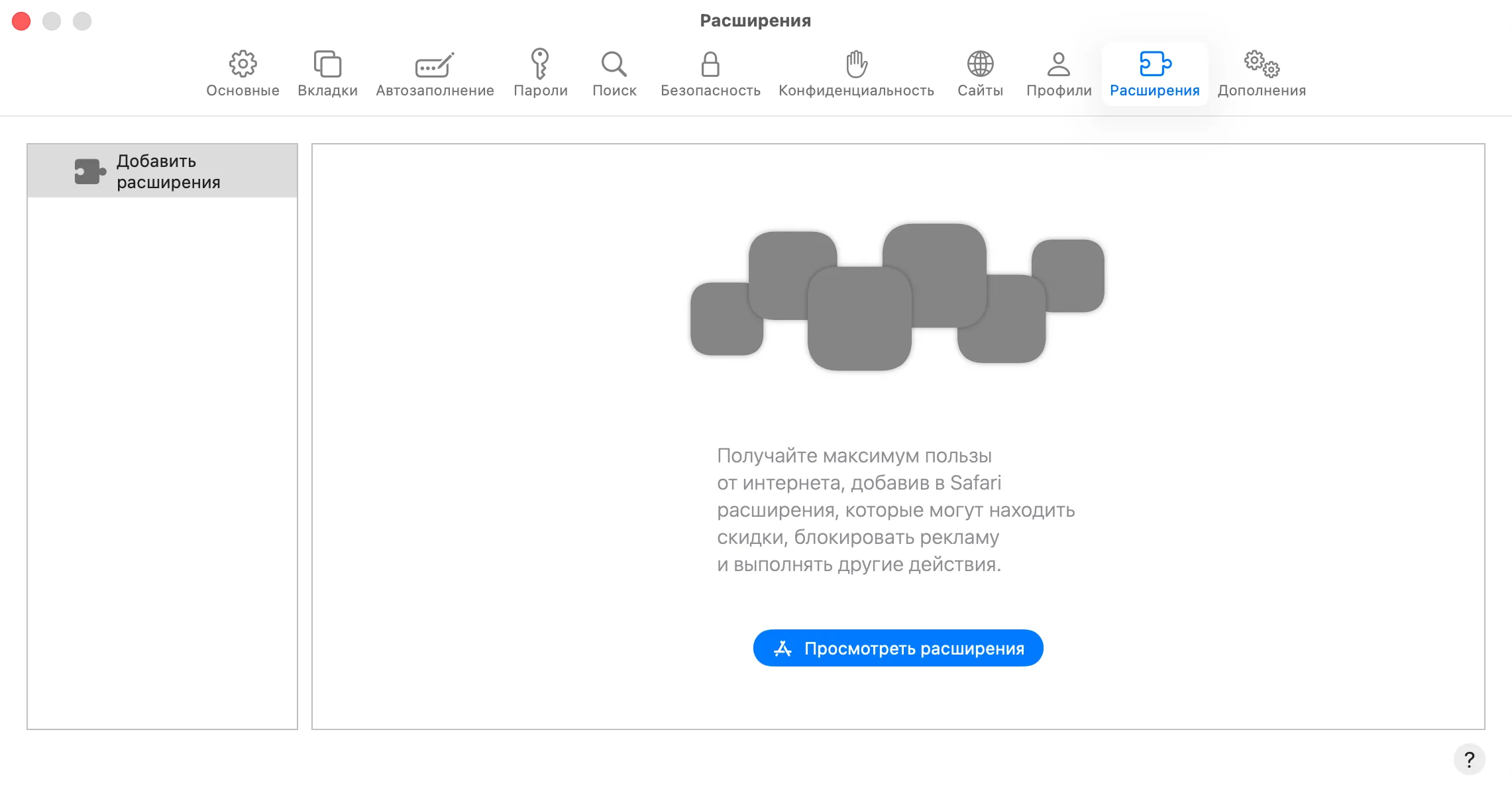This screenshot has height=795, width=1512.
Task: Select Добавить расширения in sidebar
Action: [x=162, y=171]
